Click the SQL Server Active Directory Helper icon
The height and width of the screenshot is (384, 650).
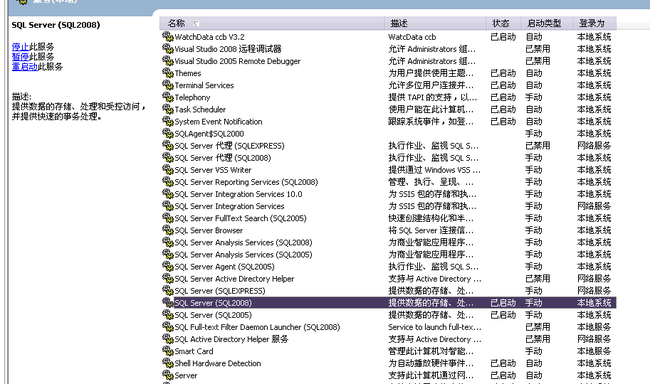167,278
